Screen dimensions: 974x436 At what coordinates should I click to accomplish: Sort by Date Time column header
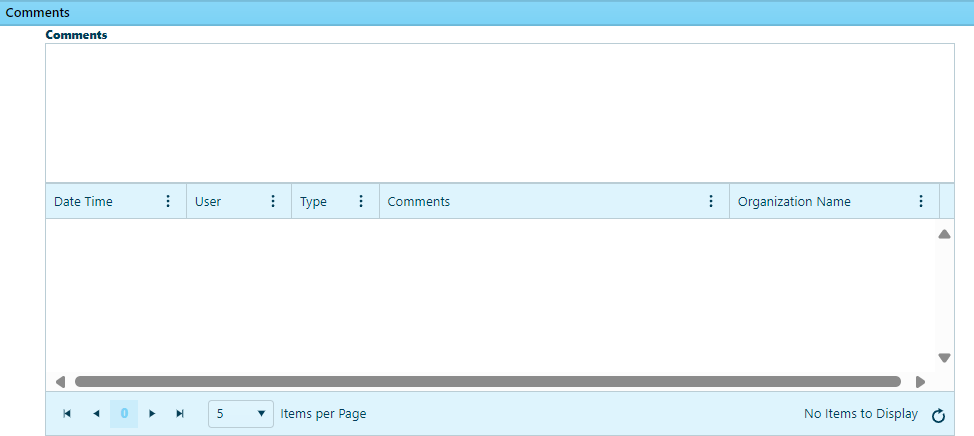[84, 201]
